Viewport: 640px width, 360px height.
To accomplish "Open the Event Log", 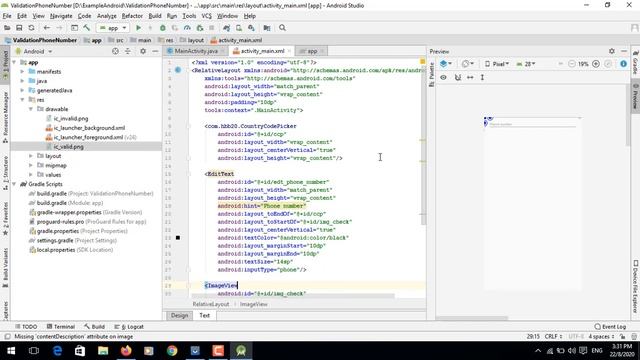I will pyautogui.click(x=610, y=327).
